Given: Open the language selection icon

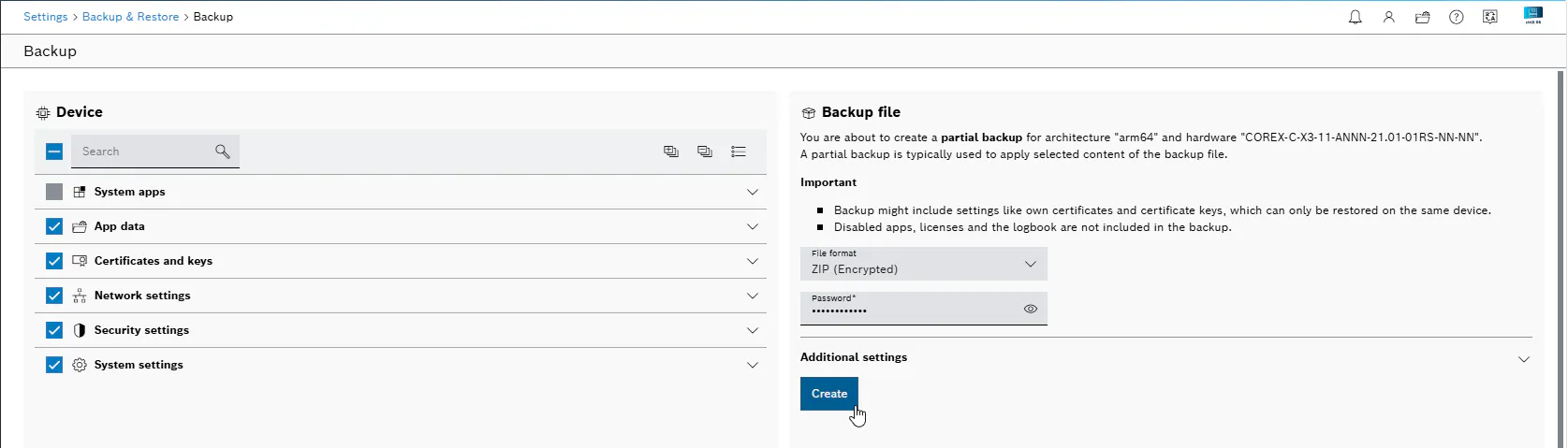Looking at the screenshot, I should 1489,17.
